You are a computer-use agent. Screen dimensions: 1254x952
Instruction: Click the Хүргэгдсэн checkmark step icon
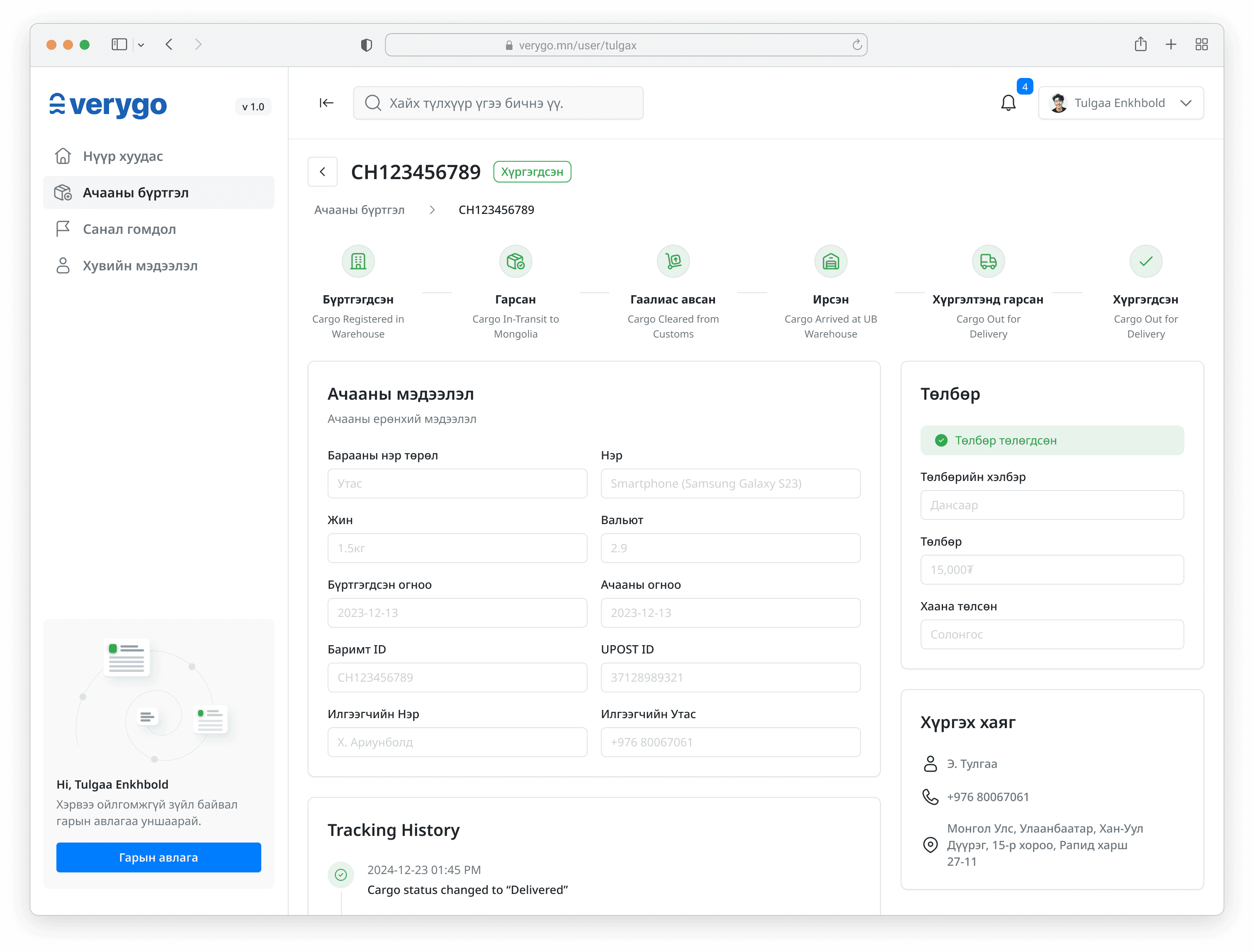pyautogui.click(x=1146, y=261)
